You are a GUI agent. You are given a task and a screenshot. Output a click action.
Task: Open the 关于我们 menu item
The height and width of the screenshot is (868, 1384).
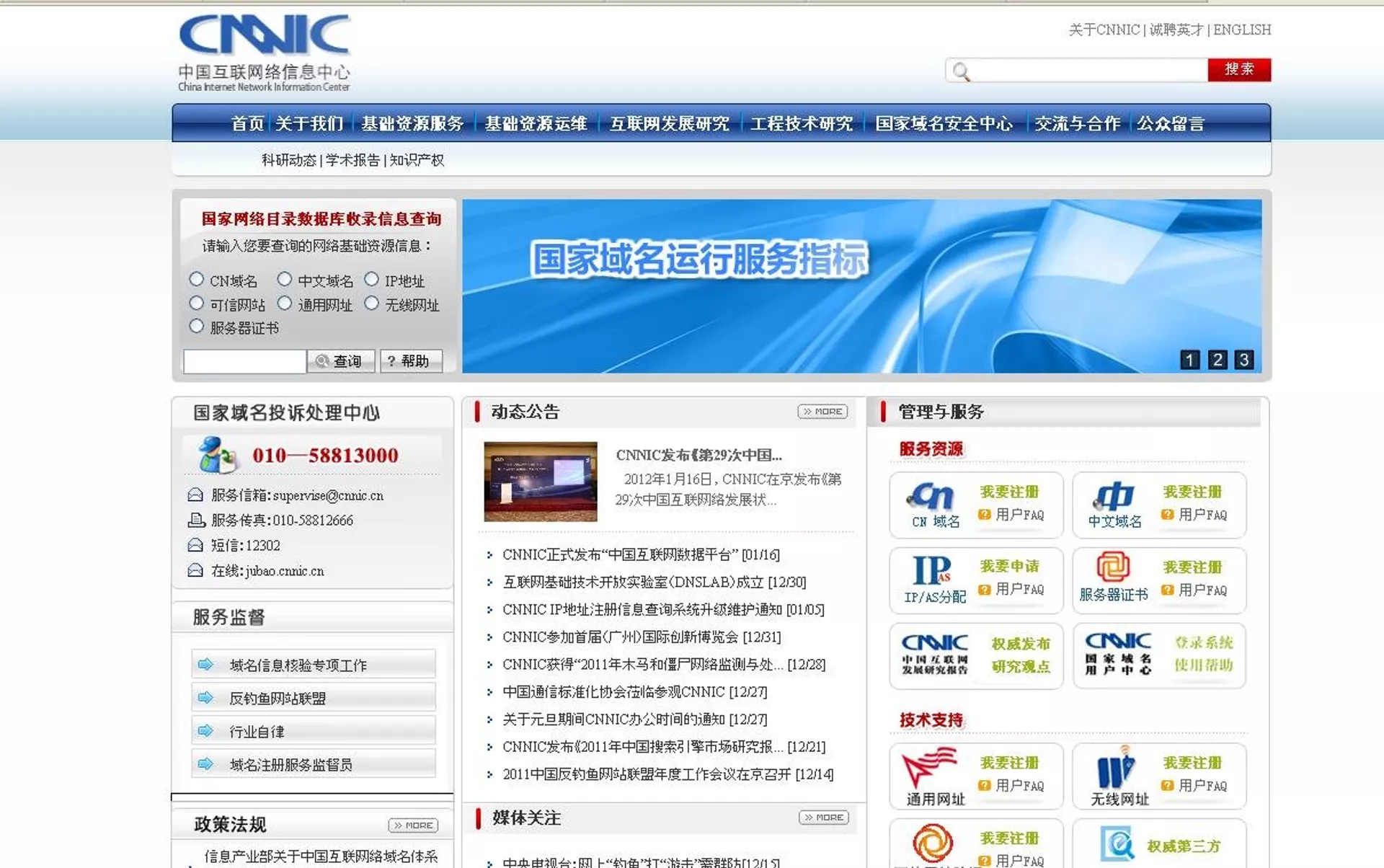coord(309,123)
